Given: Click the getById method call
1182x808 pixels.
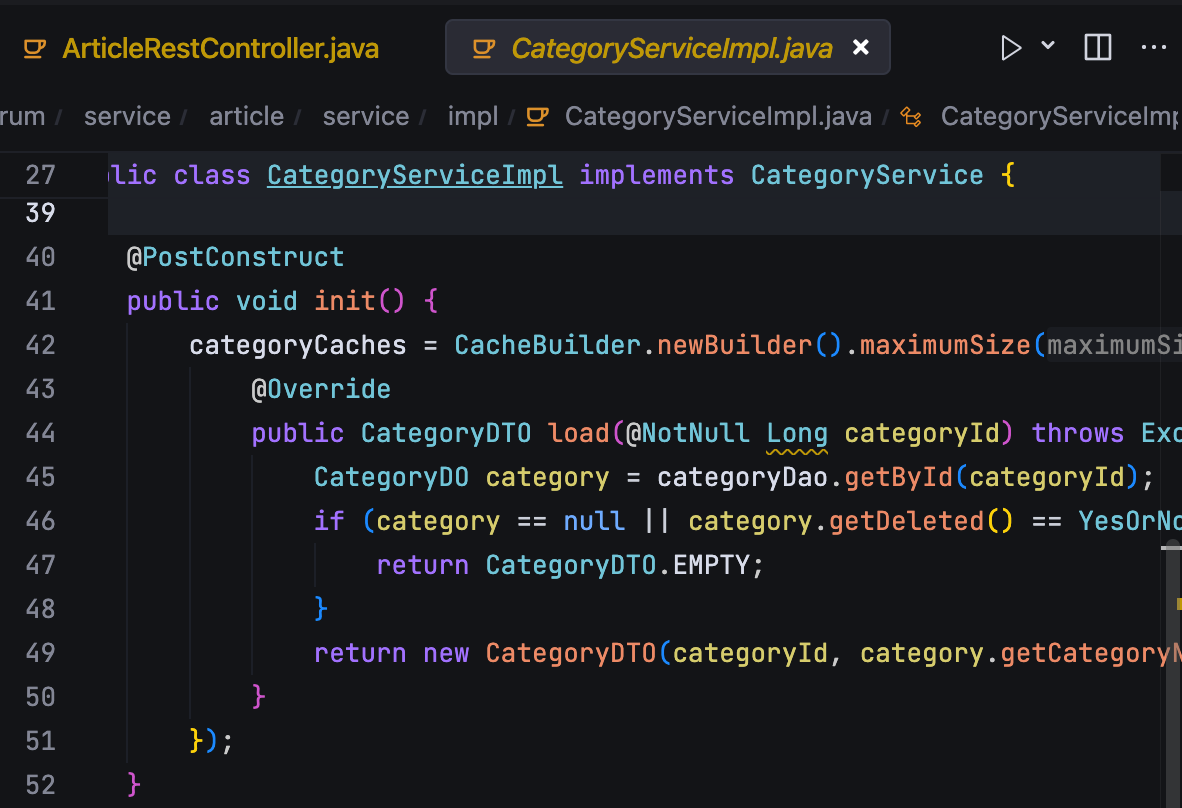Looking at the screenshot, I should coord(899,477).
